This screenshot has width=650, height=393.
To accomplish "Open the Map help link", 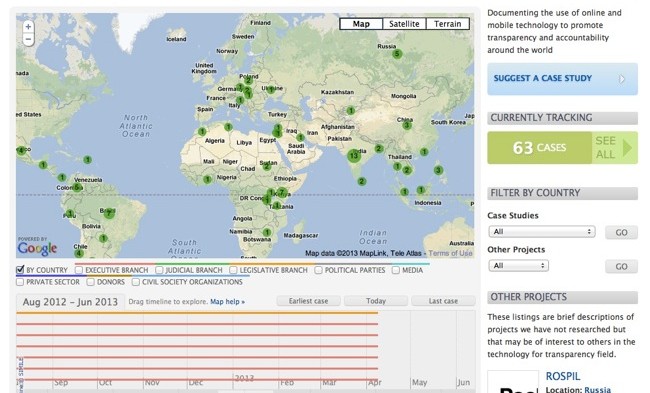I will tap(227, 301).
